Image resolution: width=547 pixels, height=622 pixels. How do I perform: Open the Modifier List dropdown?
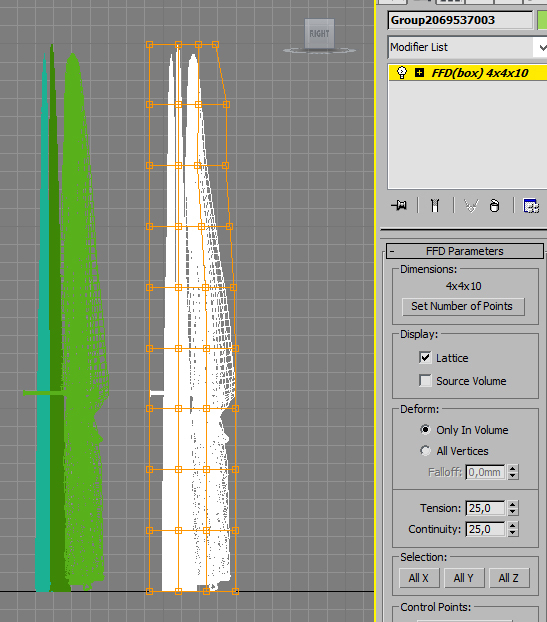pos(467,47)
